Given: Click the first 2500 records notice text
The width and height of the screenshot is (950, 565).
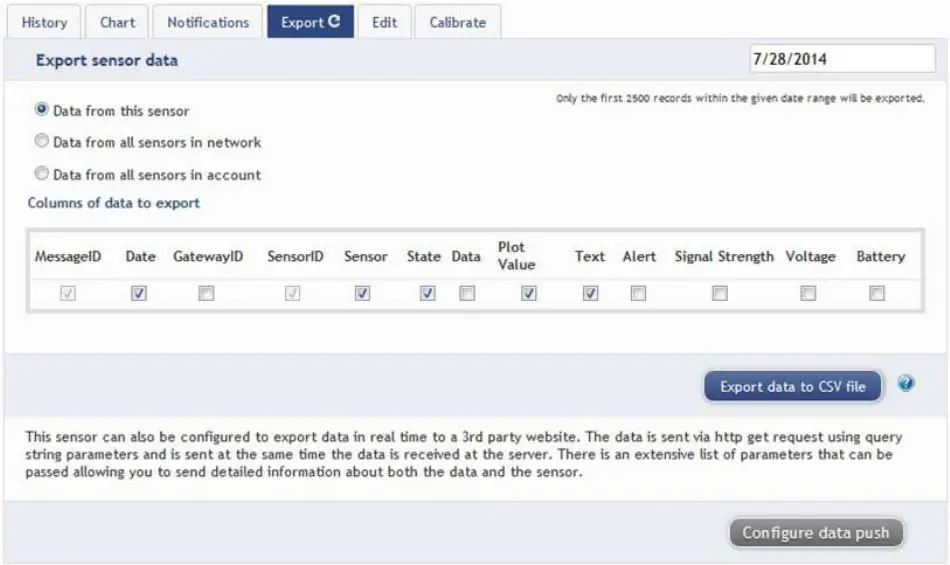Looking at the screenshot, I should click(x=740, y=98).
